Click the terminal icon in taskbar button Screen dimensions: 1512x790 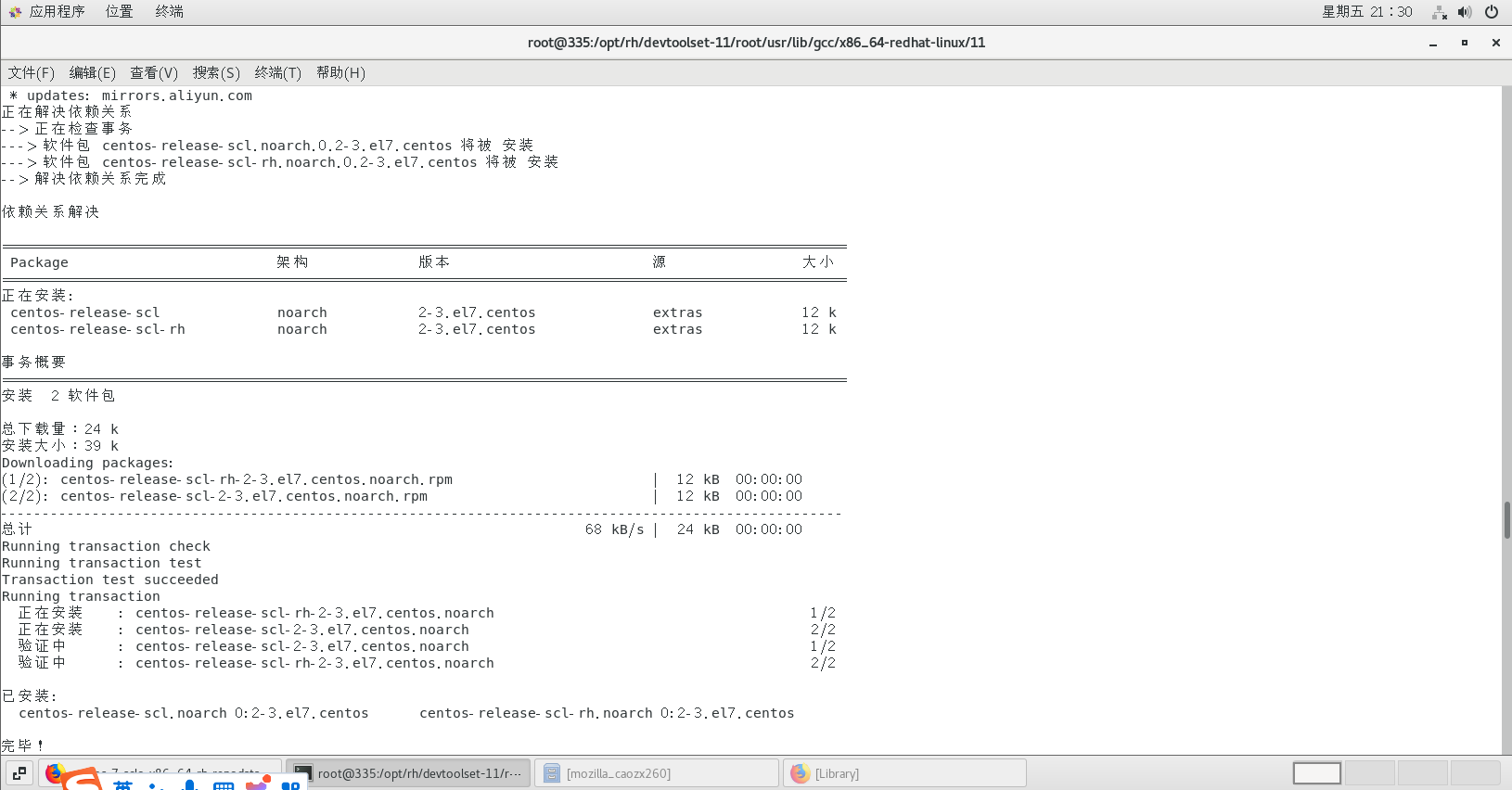(303, 773)
